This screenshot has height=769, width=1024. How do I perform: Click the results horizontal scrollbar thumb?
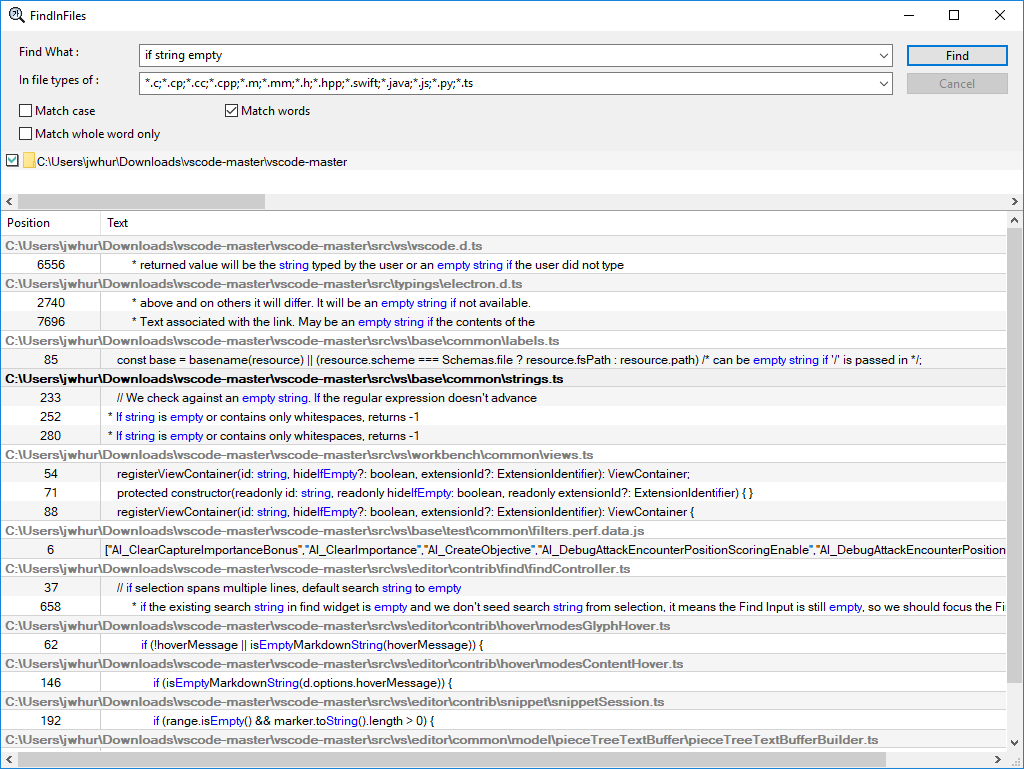coord(452,759)
